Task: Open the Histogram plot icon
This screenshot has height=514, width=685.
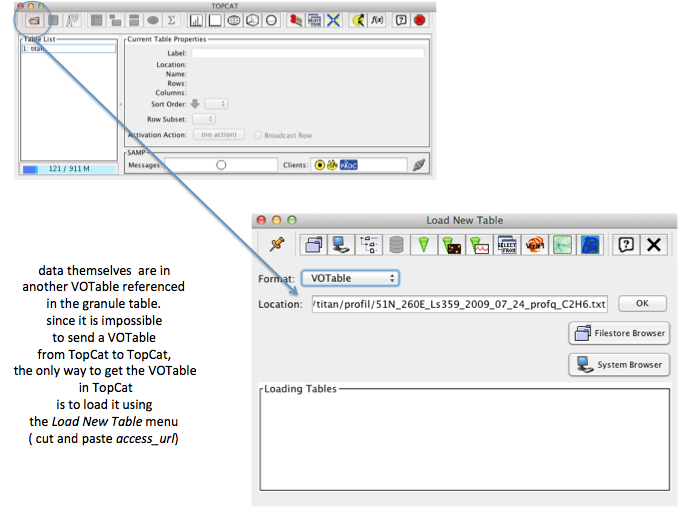Action: click(196, 20)
